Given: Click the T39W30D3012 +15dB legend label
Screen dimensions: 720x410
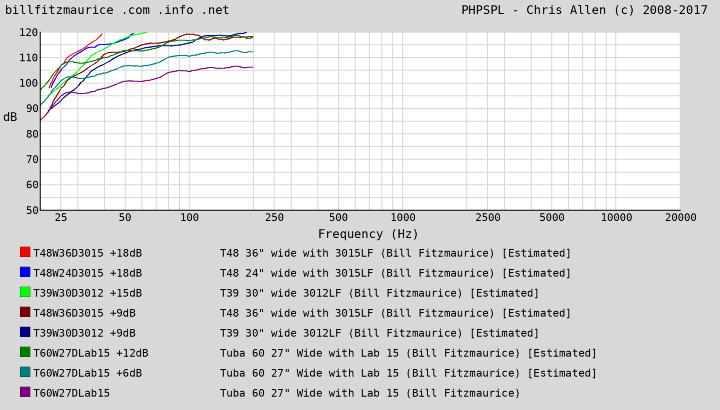Looking at the screenshot, I should click(x=88, y=293).
